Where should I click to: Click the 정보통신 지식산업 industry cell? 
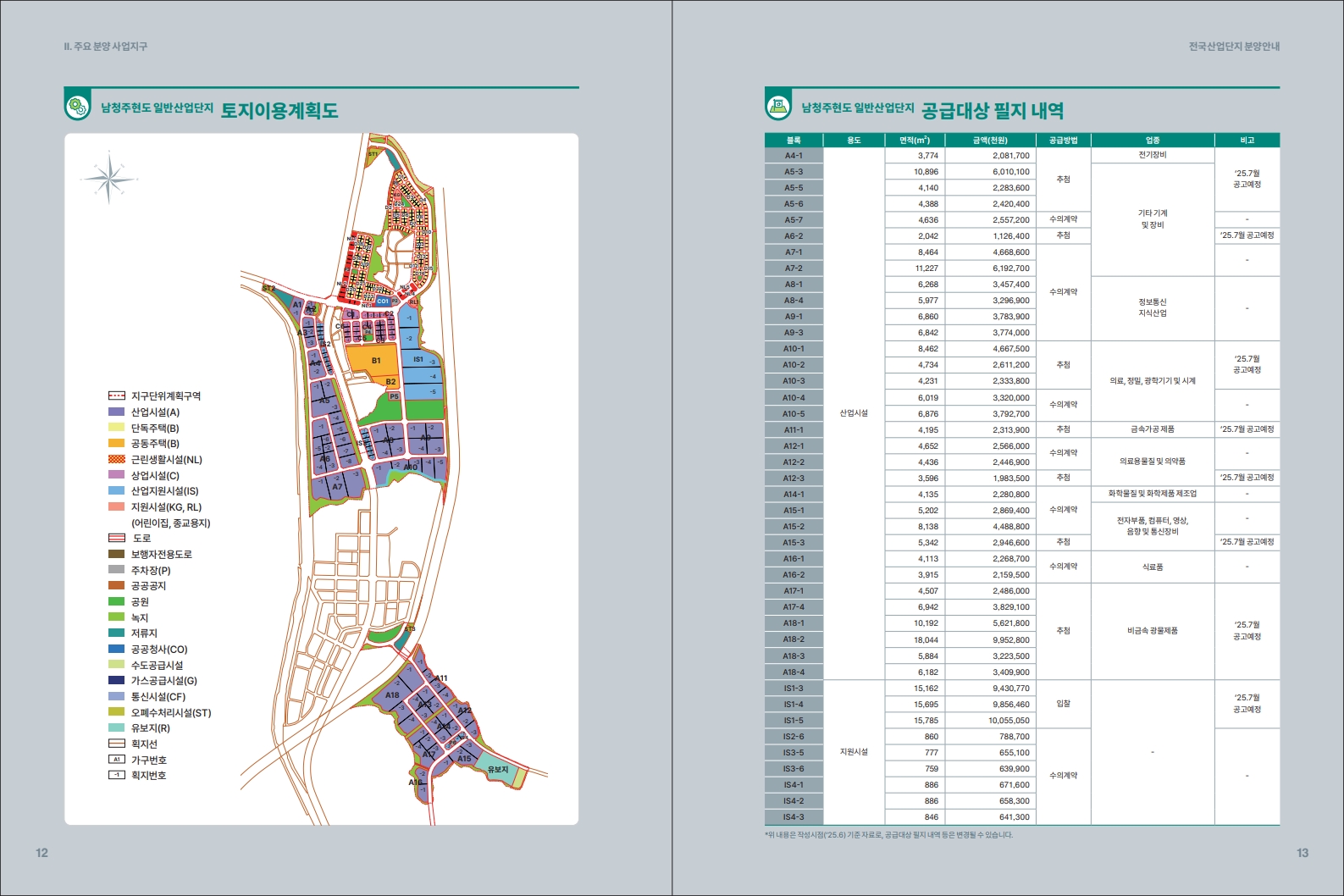point(1153,308)
